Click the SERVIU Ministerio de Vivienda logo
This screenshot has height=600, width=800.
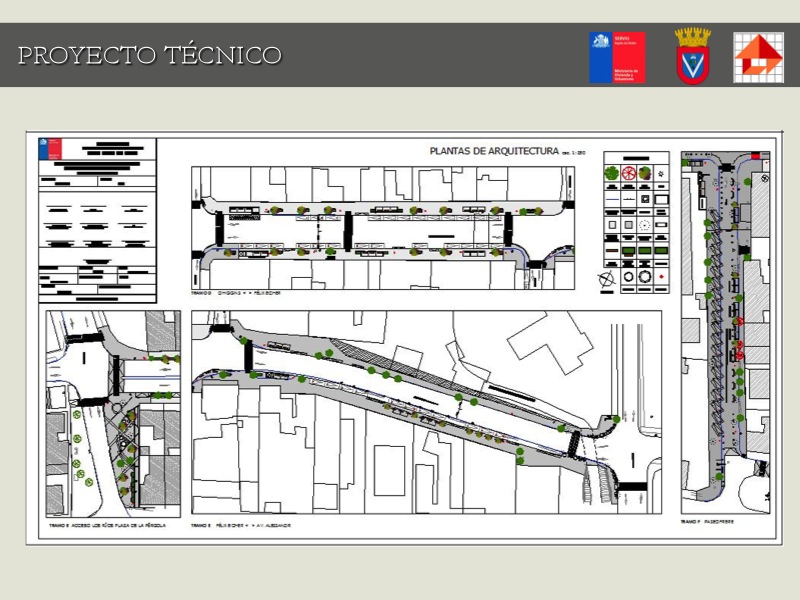pos(617,57)
